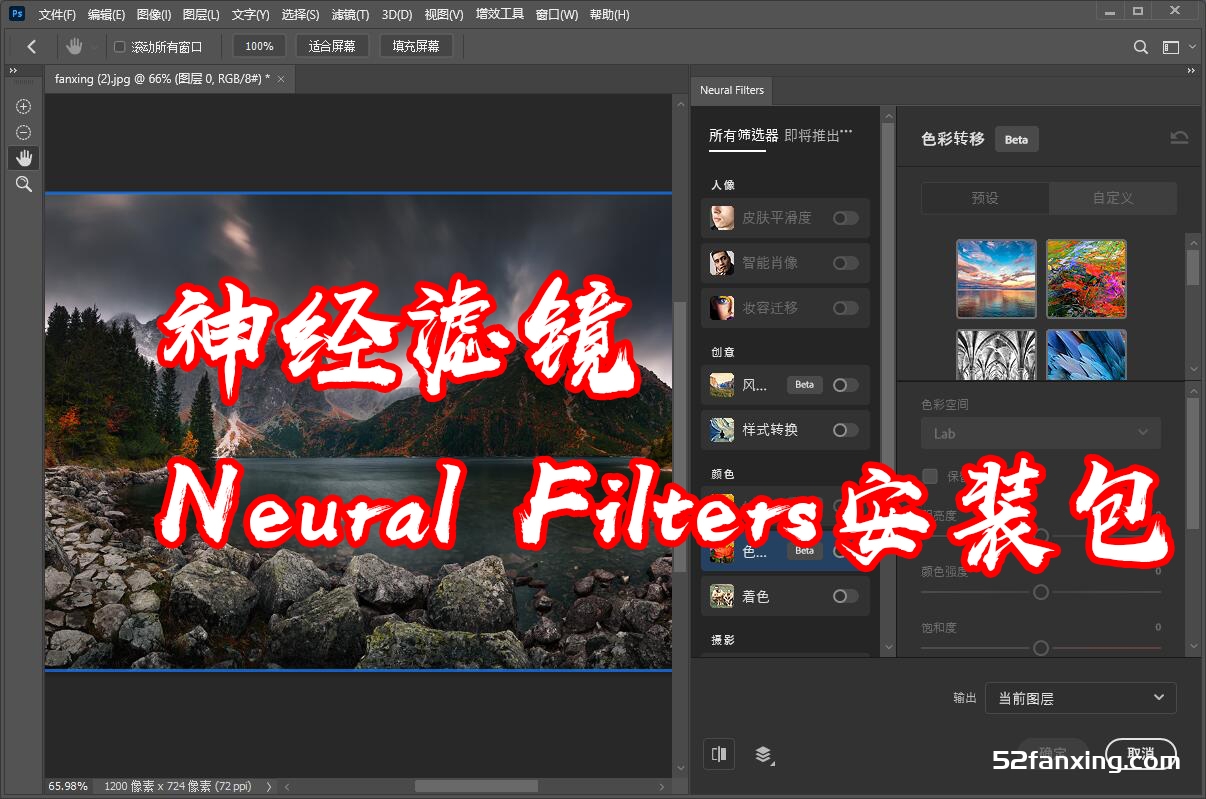Switch to the 所有筛选器 tab
Screen dimensions: 1206x799
pyautogui.click(x=743, y=136)
